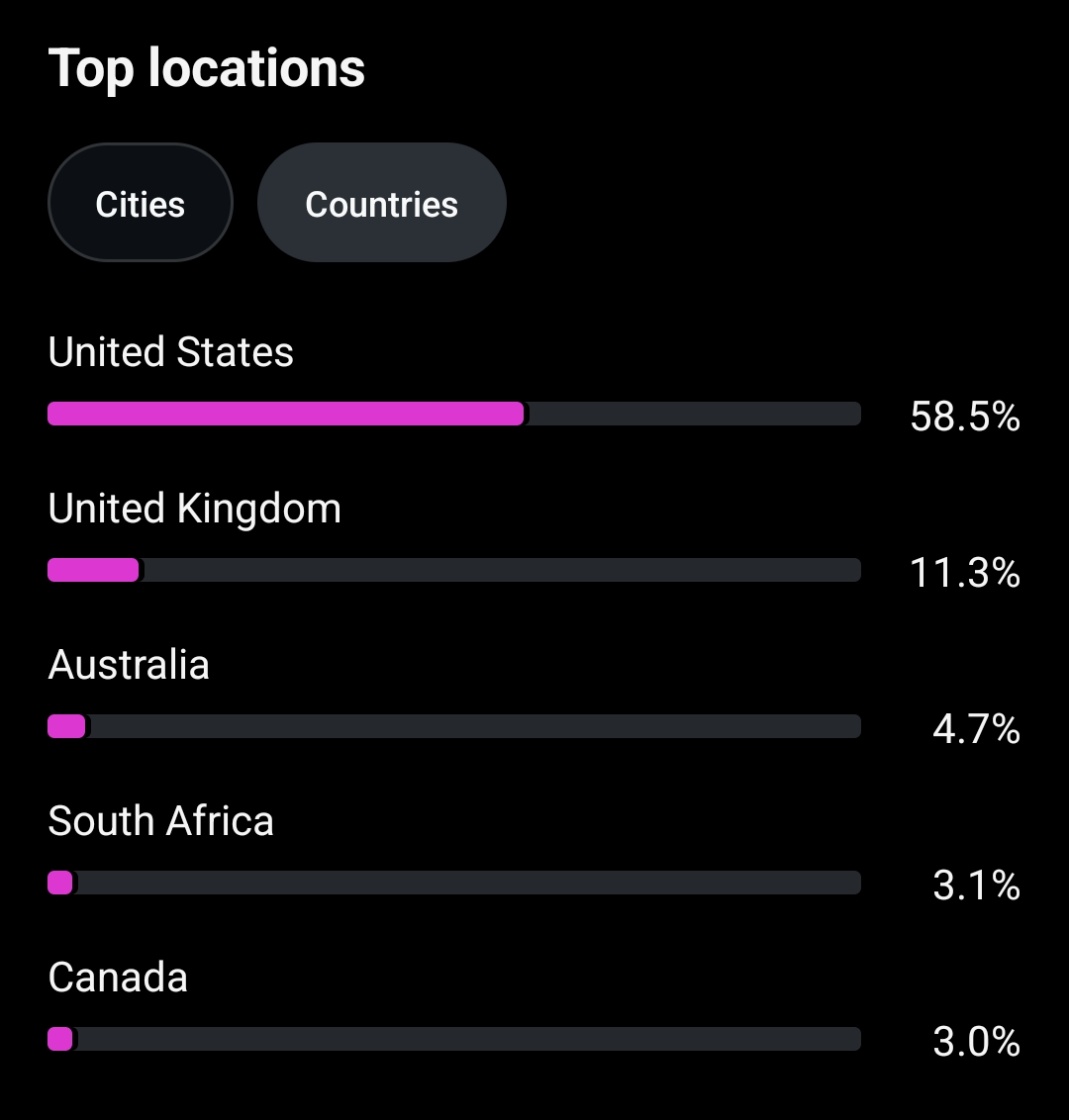The height and width of the screenshot is (1120, 1069).
Task: Click the 58.5% value
Action: pyautogui.click(x=965, y=417)
